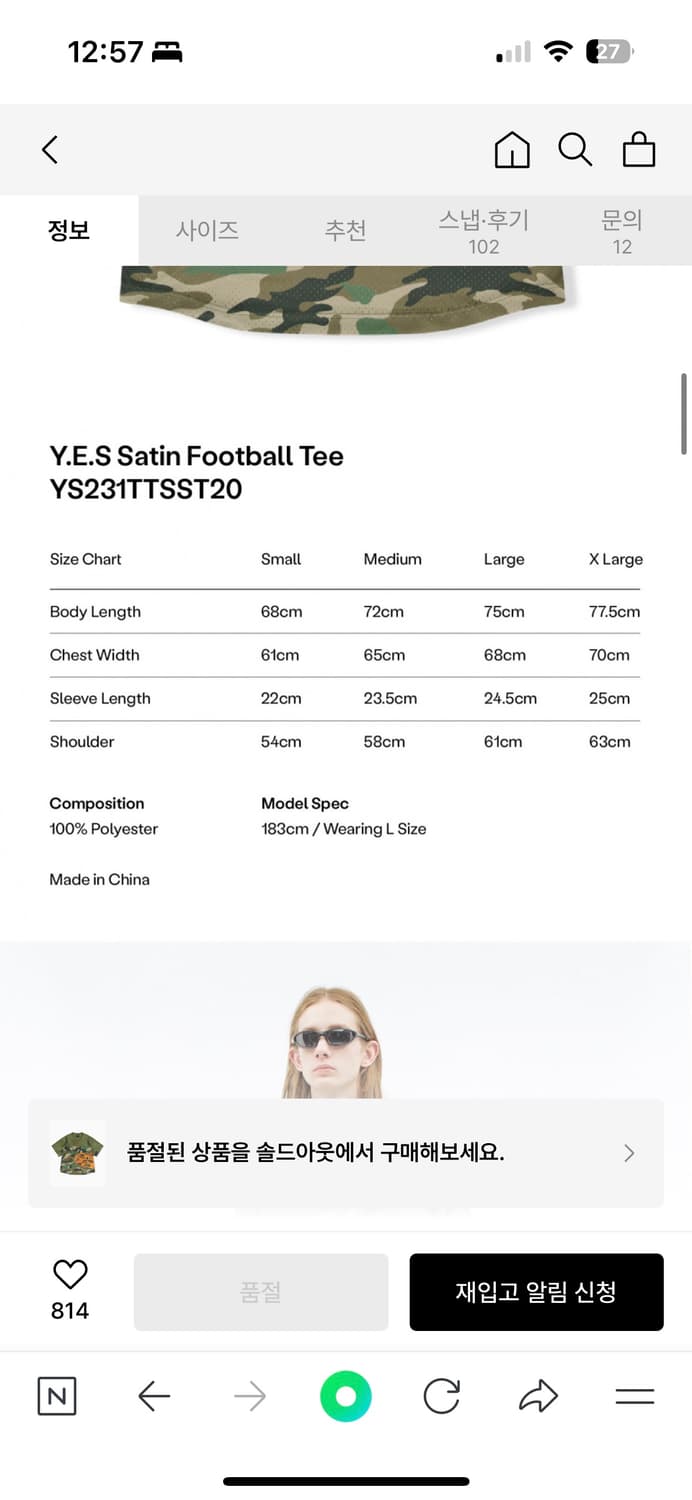Open the 문의 12 tab
The height and width of the screenshot is (1500, 692).
coord(622,231)
